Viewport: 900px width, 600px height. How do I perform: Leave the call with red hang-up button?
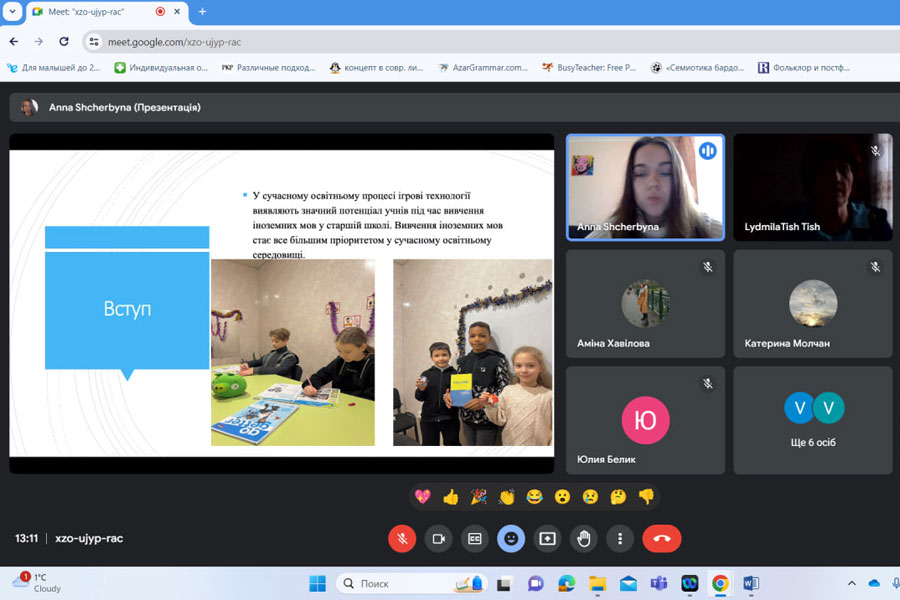coord(662,539)
